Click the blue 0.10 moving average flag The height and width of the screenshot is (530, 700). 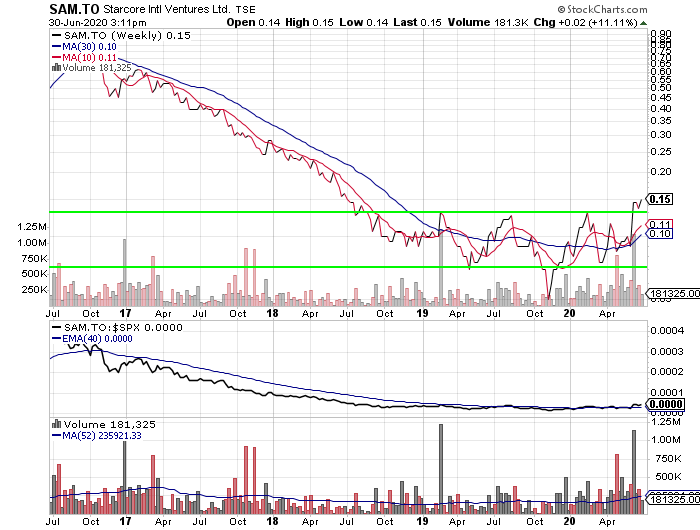660,234
